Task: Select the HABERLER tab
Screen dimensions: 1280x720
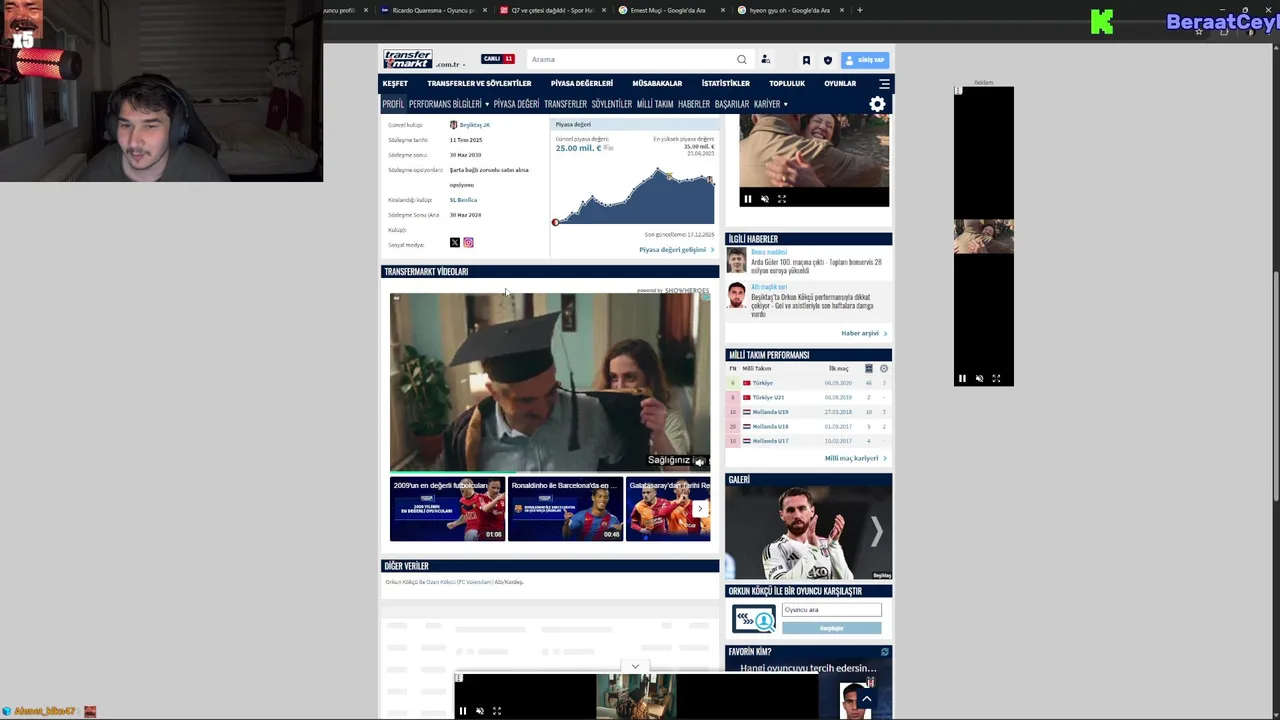Action: pos(694,104)
